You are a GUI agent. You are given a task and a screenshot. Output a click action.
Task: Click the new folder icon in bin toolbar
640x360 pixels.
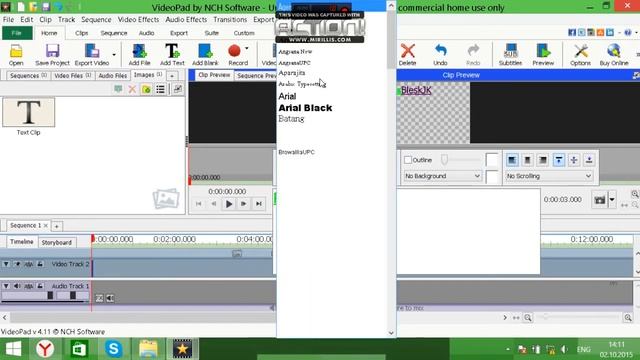pyautogui.click(x=146, y=89)
